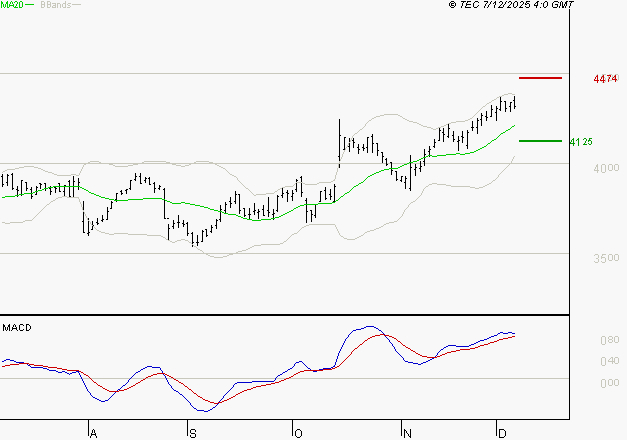Click the red 44.74 resistance level label
The image size is (627, 440).
tap(605, 79)
